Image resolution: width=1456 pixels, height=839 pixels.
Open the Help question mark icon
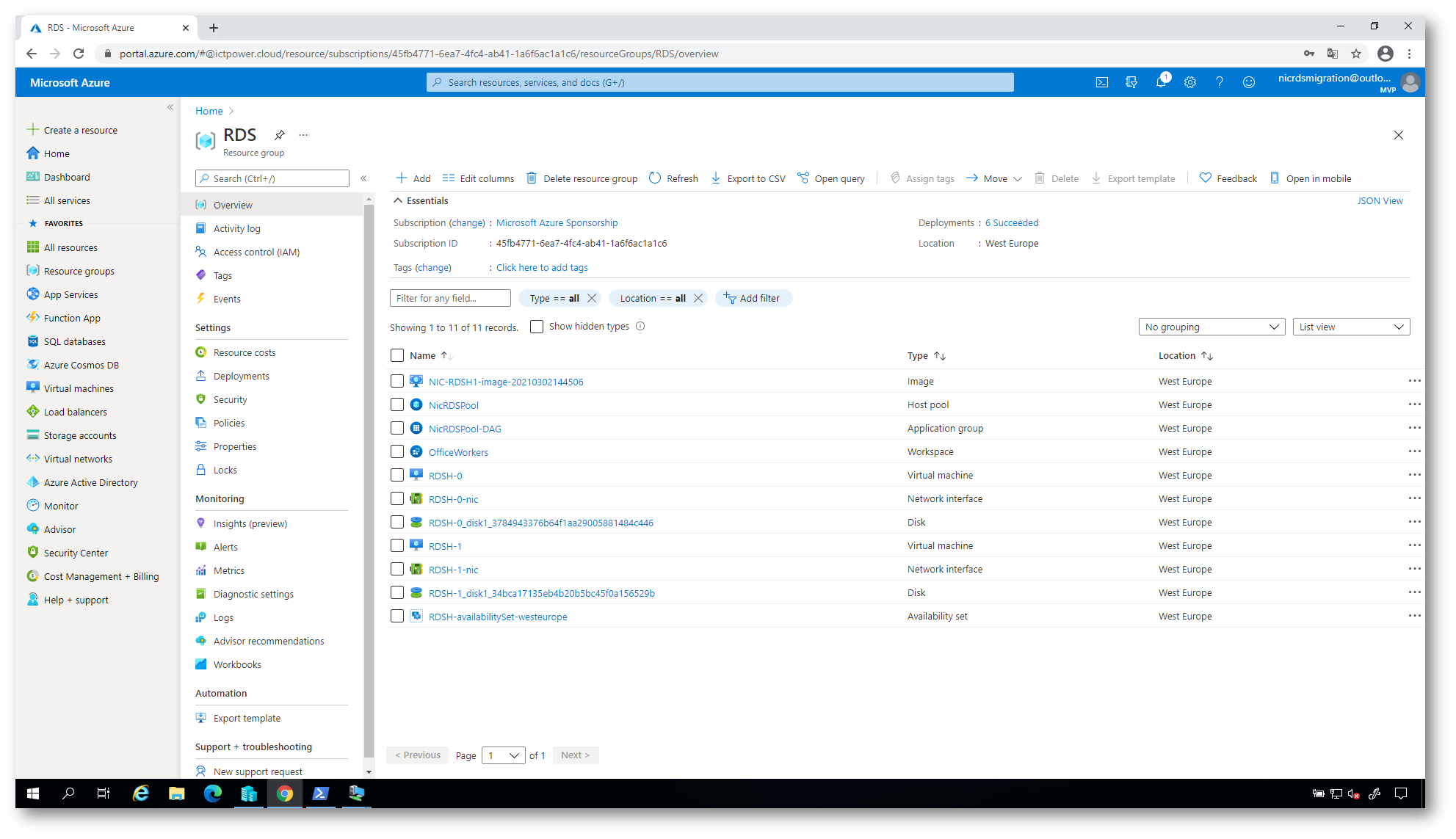pos(1220,82)
